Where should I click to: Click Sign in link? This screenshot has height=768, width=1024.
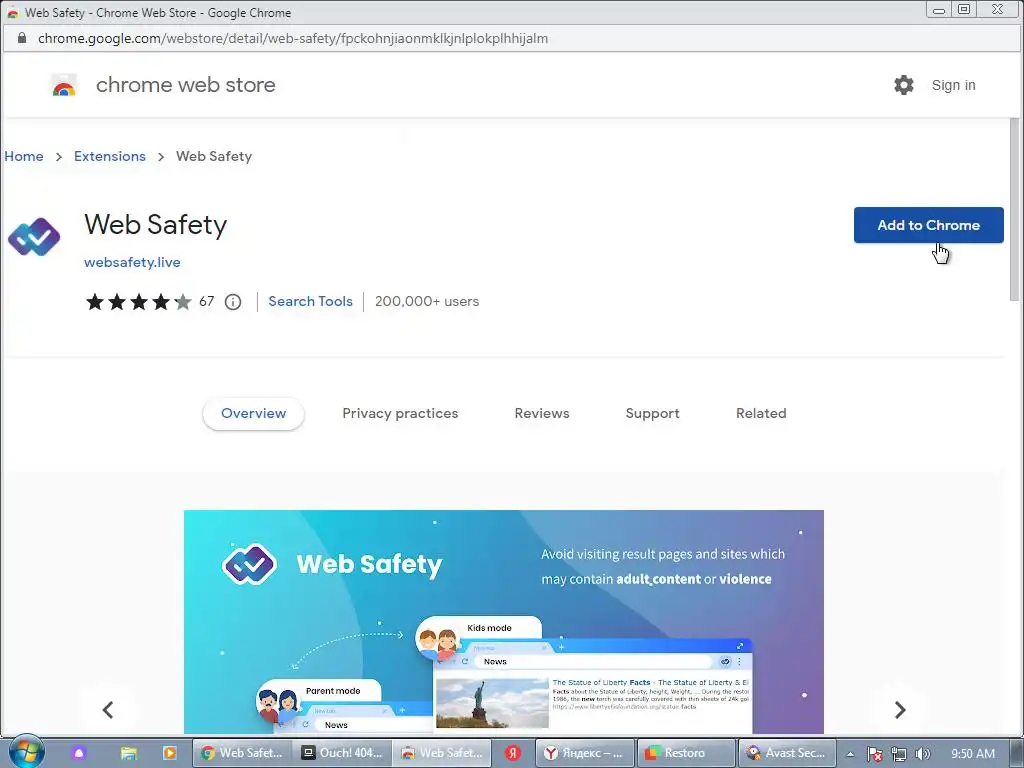(953, 85)
